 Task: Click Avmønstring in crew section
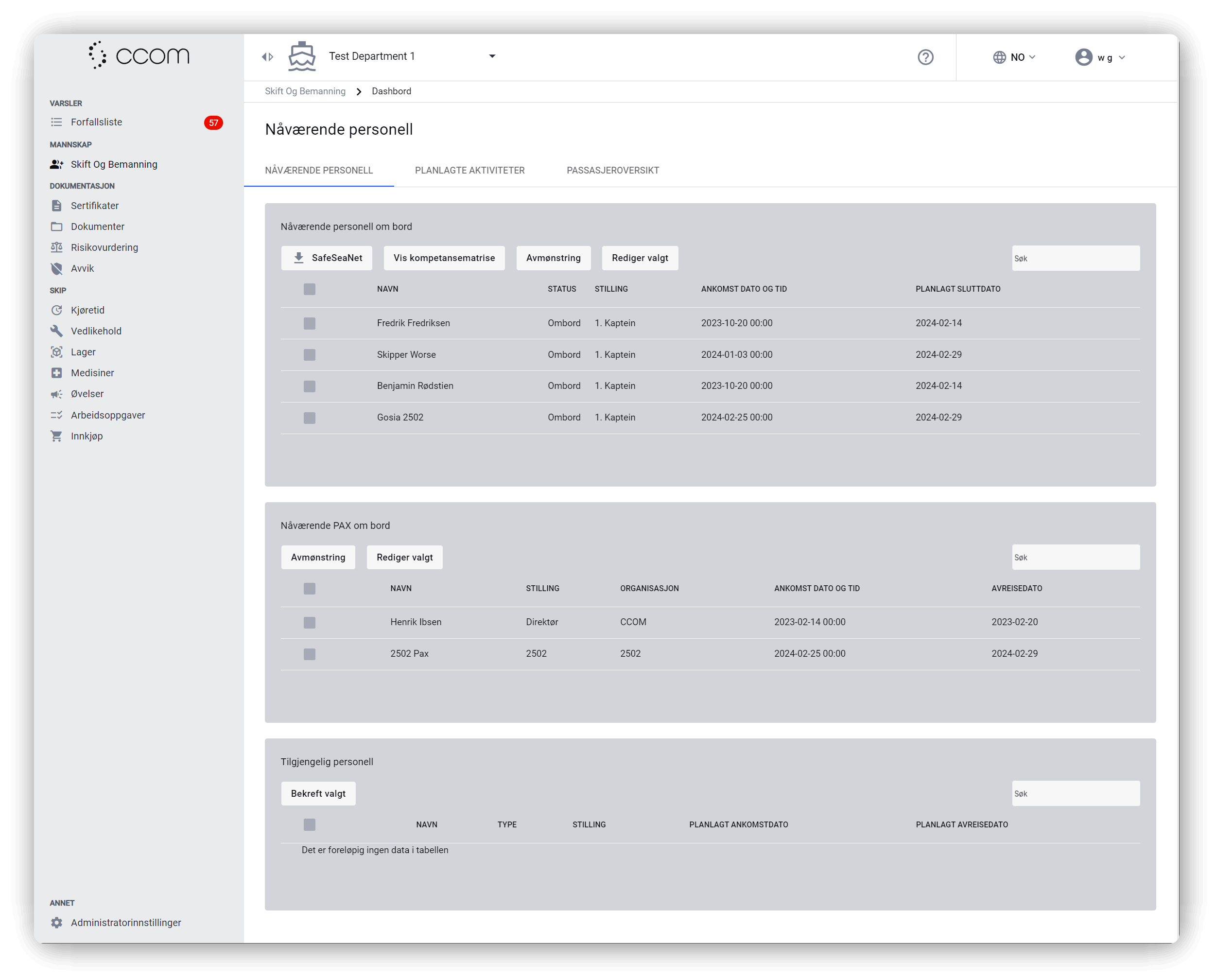(553, 258)
